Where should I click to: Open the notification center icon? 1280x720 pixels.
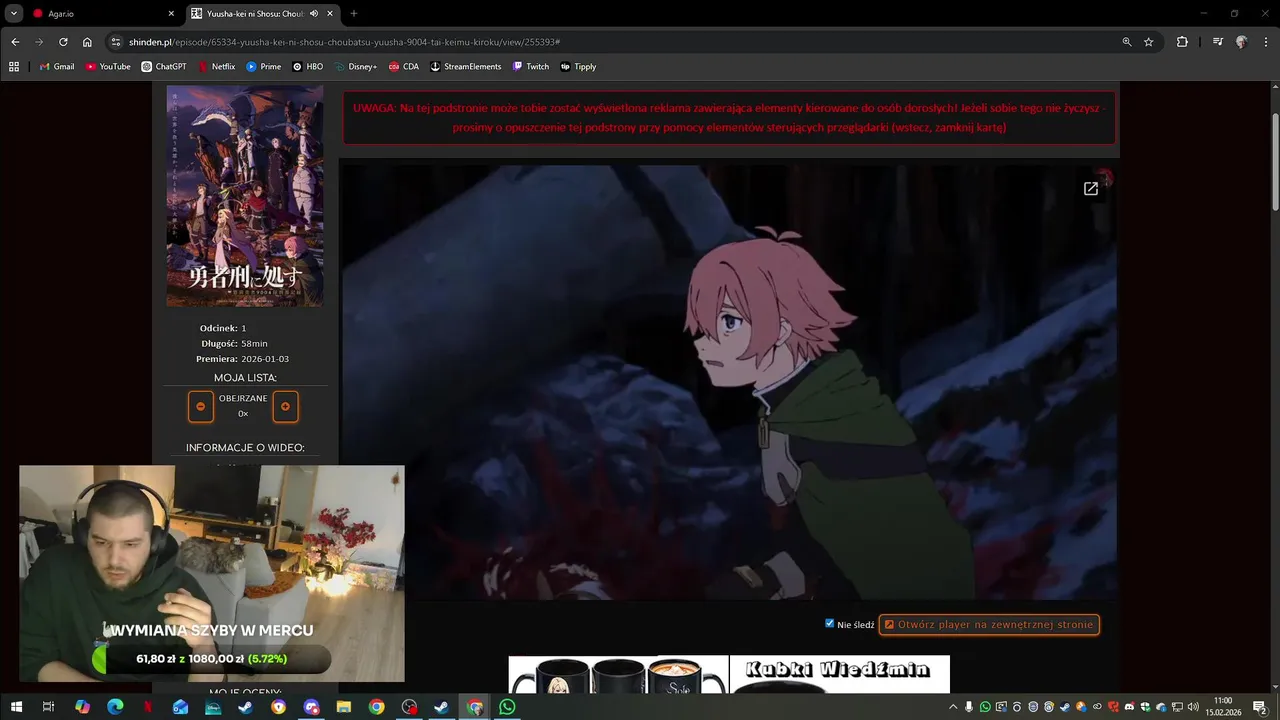click(1260, 707)
